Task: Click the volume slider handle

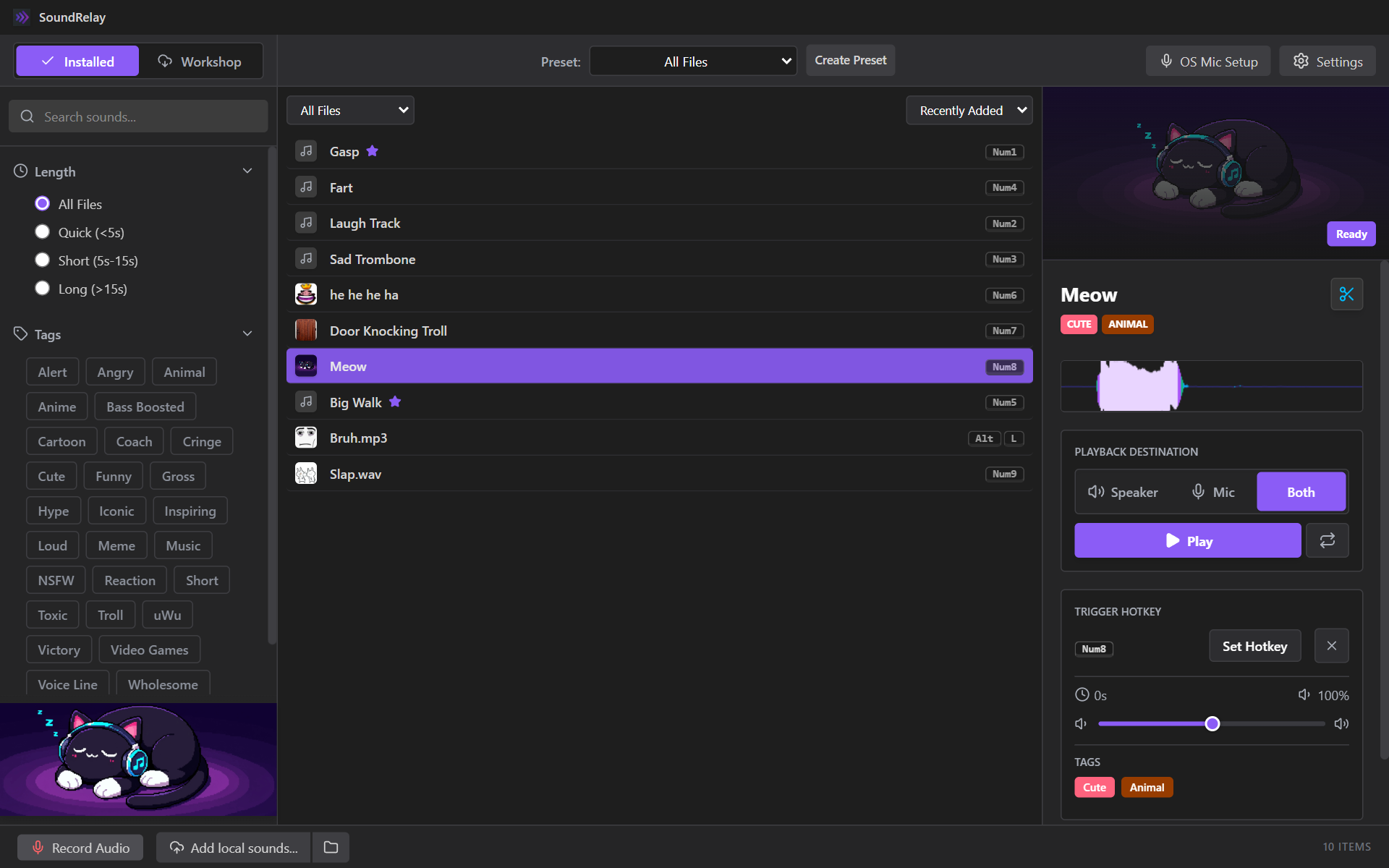Action: point(1212,723)
